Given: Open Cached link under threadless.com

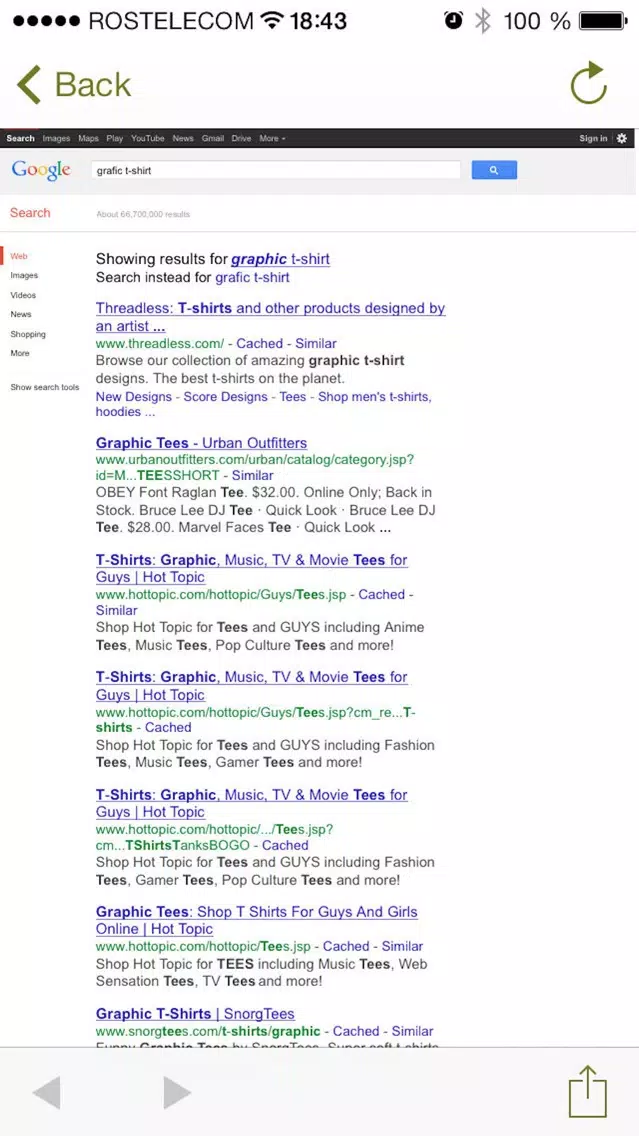Looking at the screenshot, I should coord(259,343).
